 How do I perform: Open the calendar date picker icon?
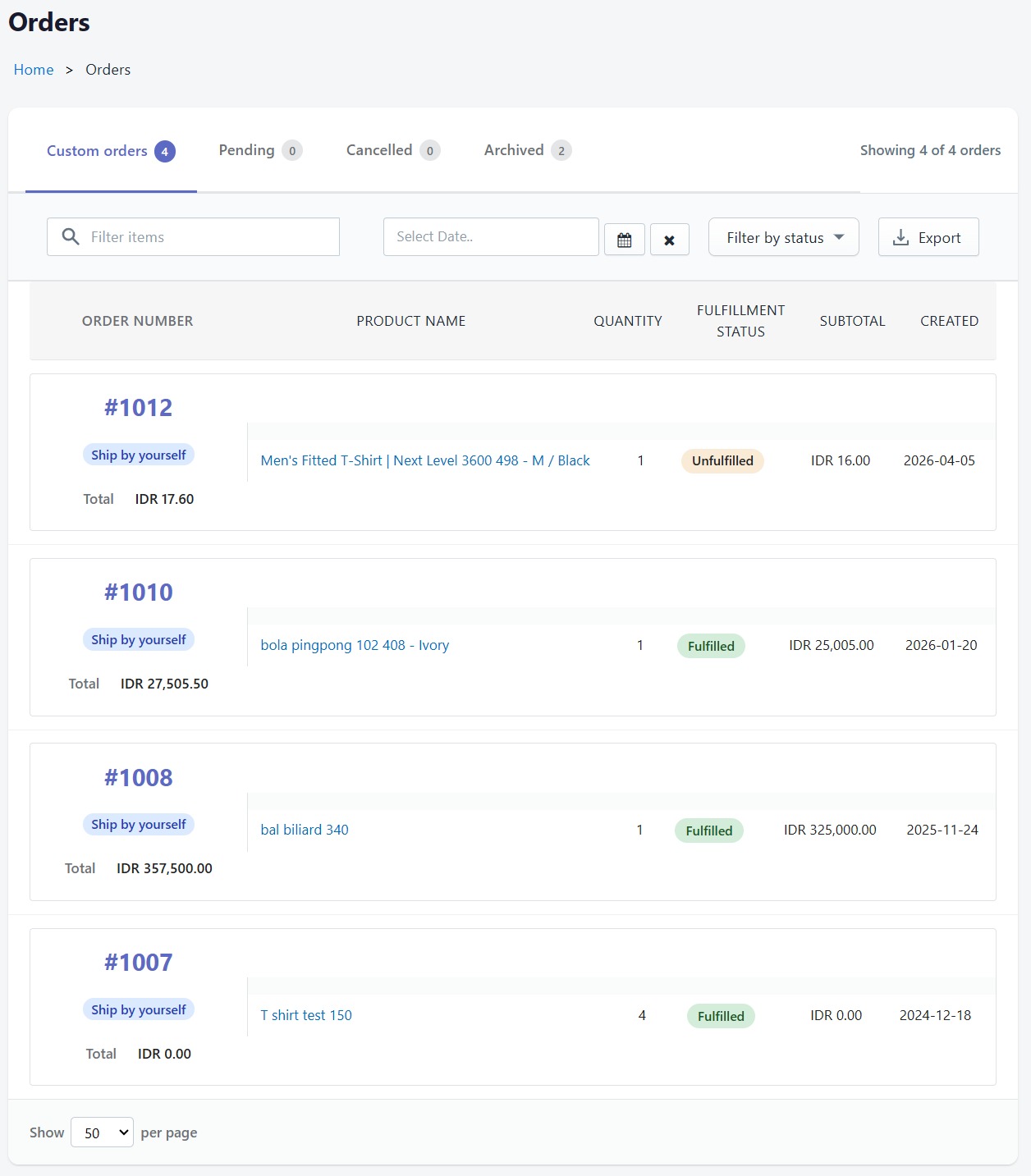tap(624, 239)
